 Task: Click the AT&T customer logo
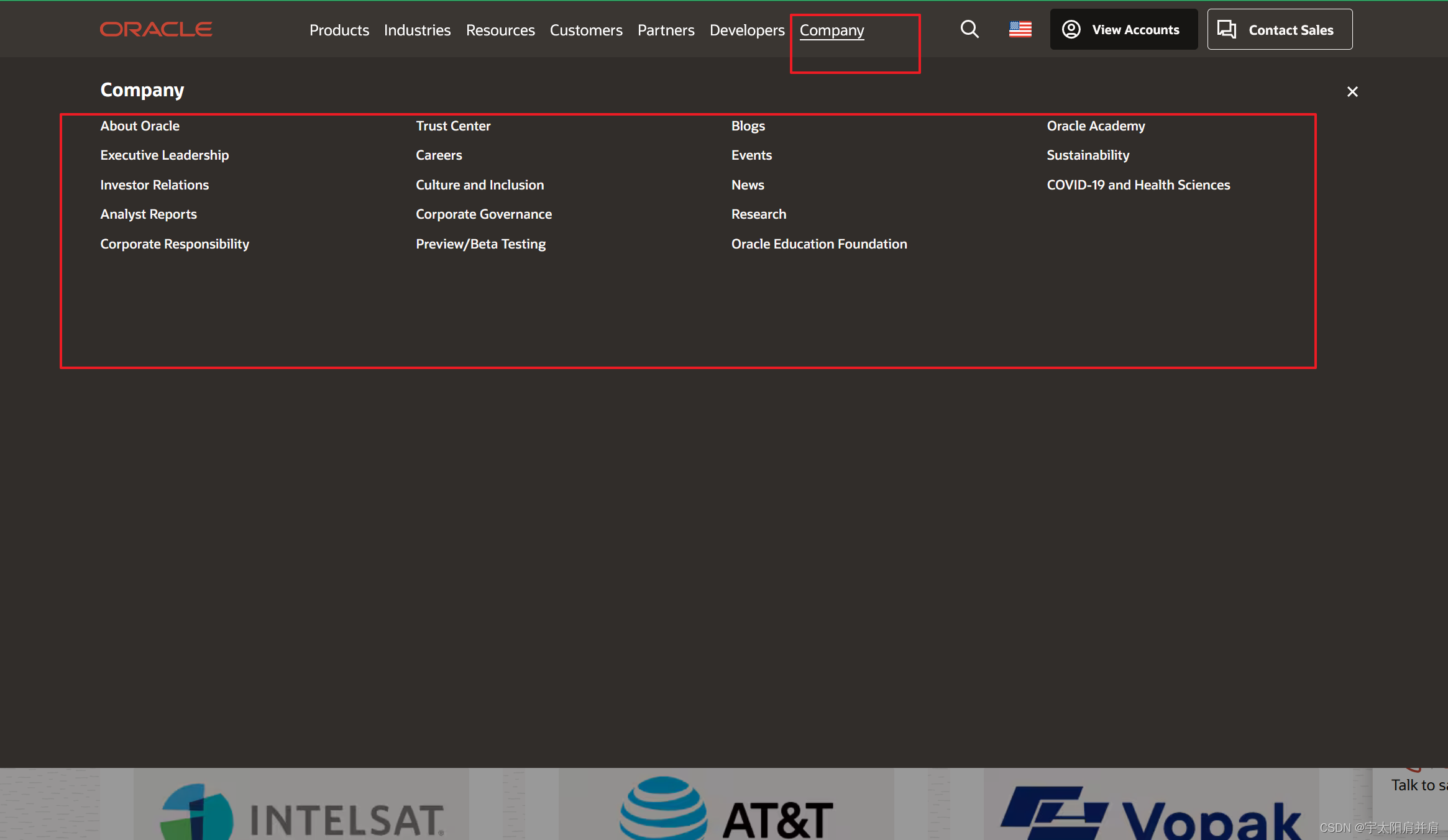click(726, 808)
